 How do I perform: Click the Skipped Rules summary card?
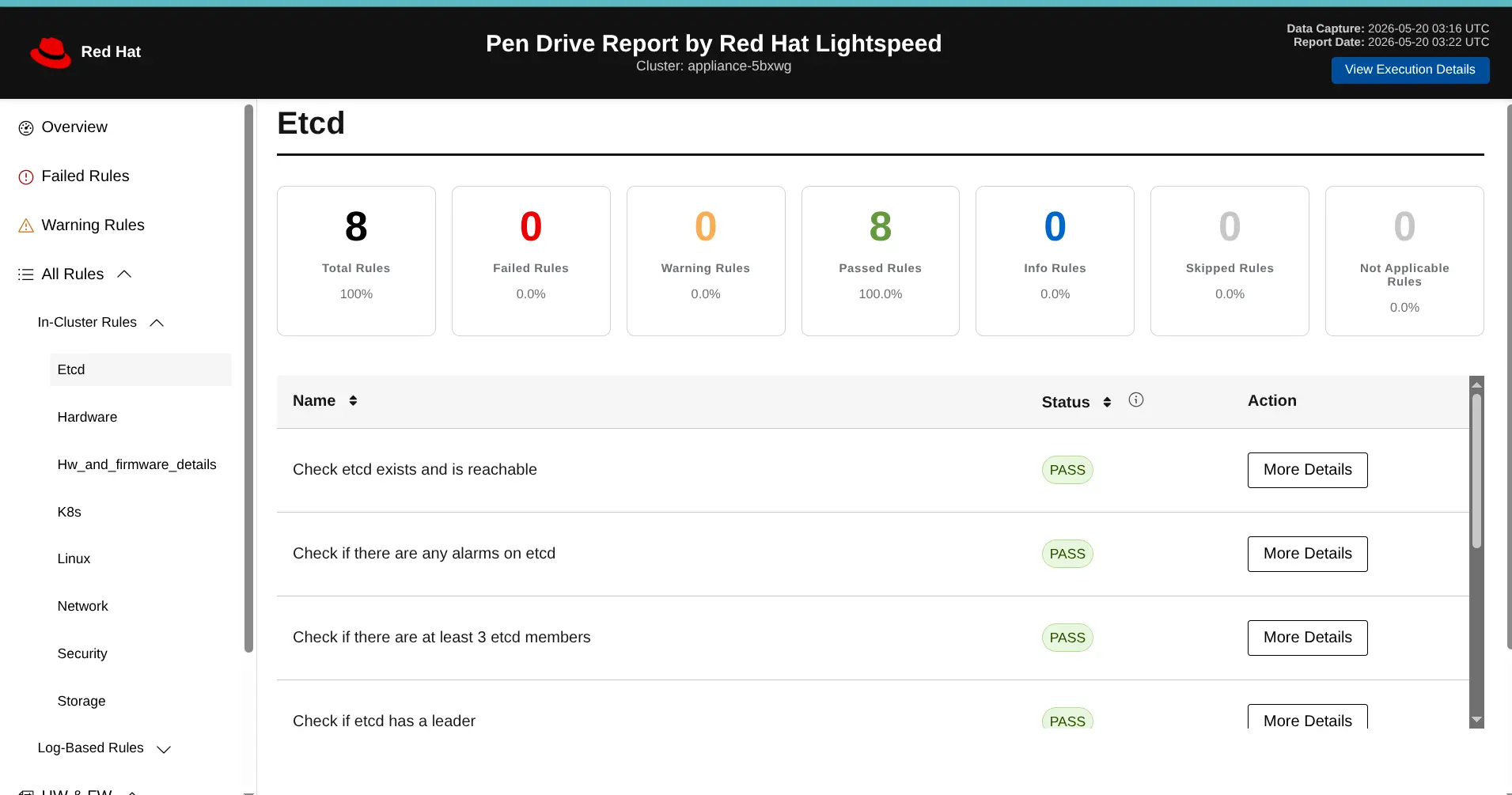tap(1230, 261)
